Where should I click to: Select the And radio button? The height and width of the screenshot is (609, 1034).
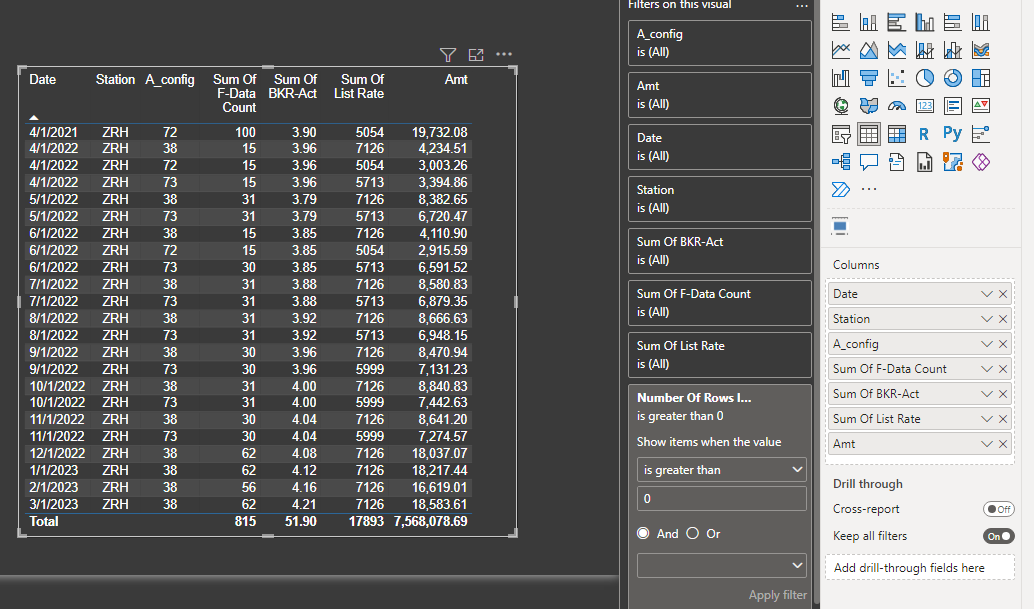[x=645, y=534]
